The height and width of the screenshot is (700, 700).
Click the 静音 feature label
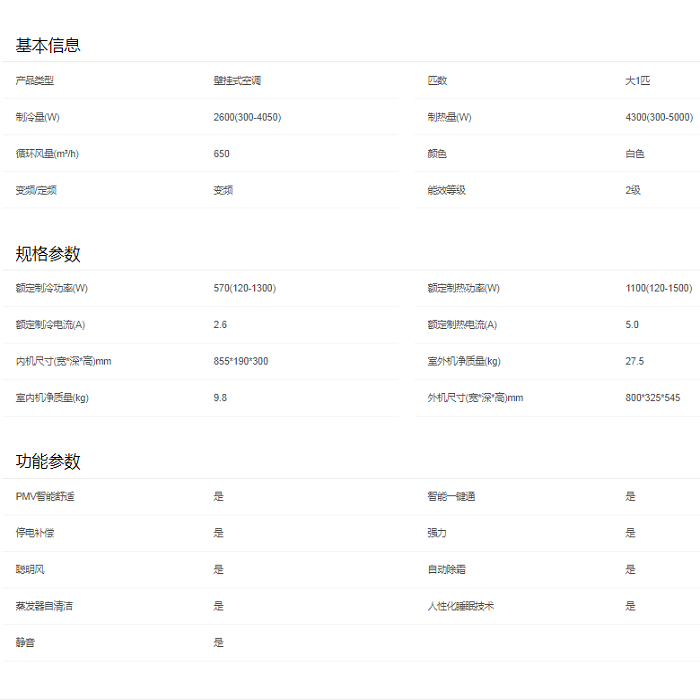25,643
